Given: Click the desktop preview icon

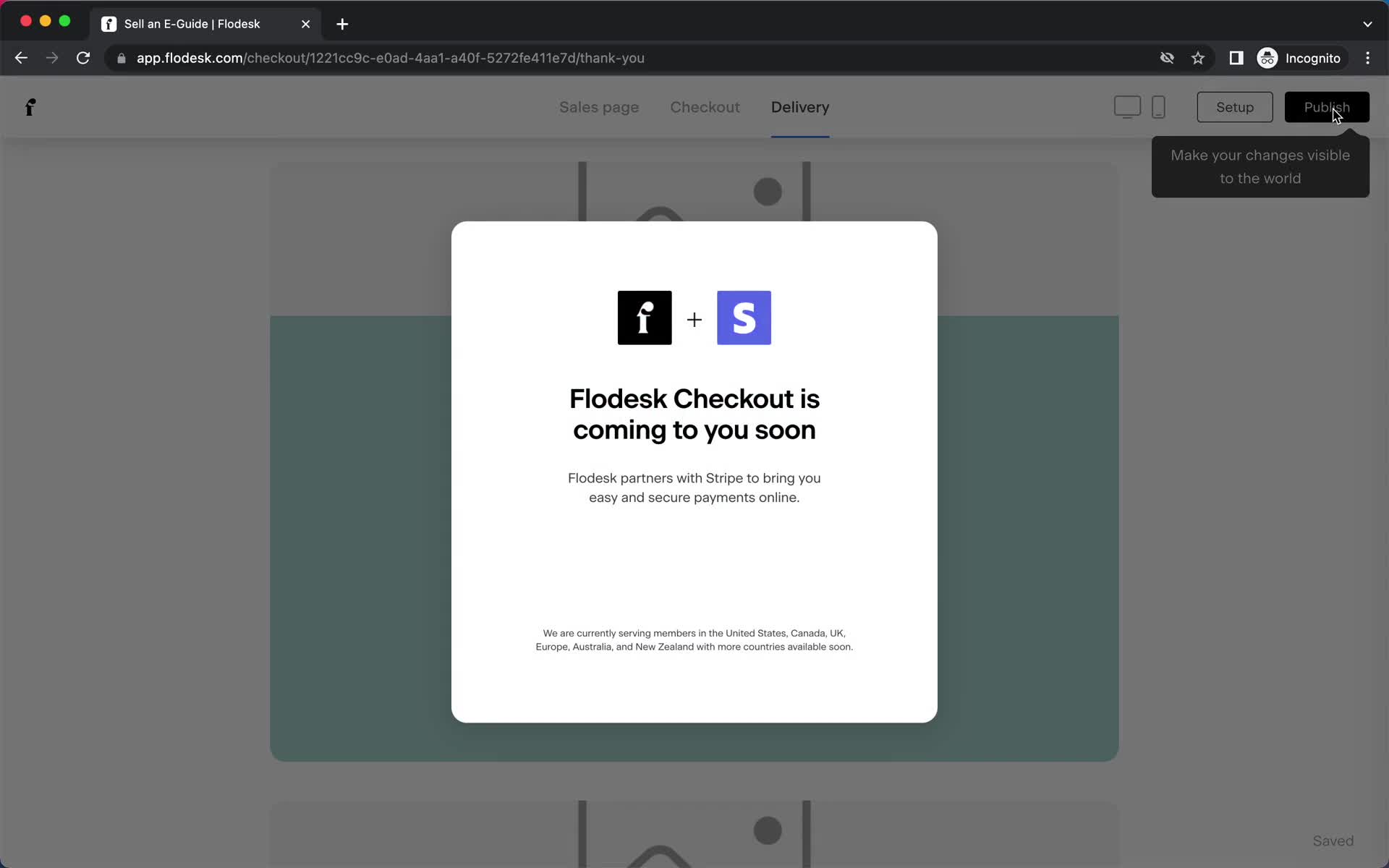Looking at the screenshot, I should tap(1128, 107).
